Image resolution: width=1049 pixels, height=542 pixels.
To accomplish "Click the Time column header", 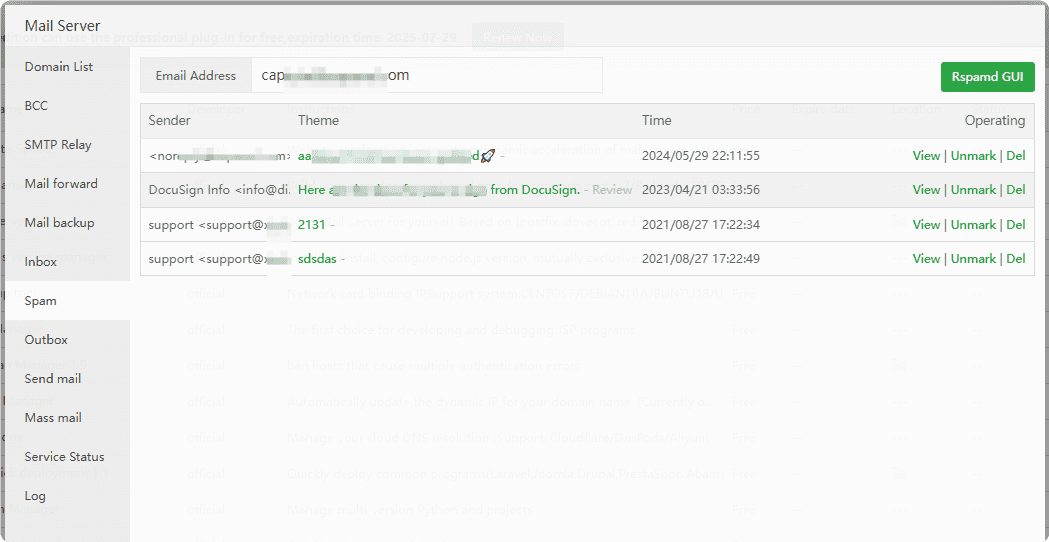I will pos(657,120).
